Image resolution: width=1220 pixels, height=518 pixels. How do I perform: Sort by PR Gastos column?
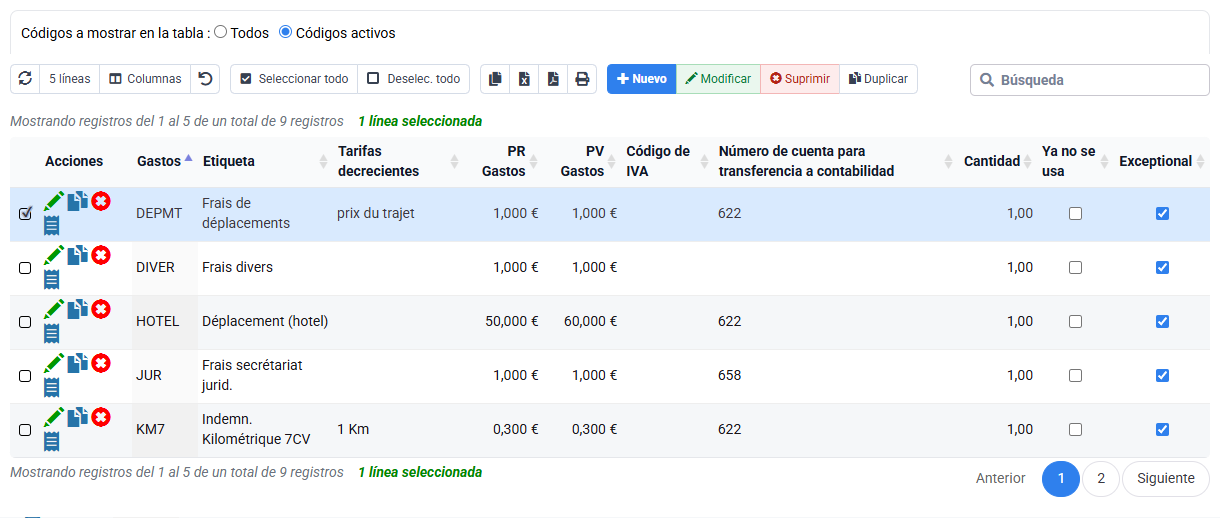click(503, 161)
